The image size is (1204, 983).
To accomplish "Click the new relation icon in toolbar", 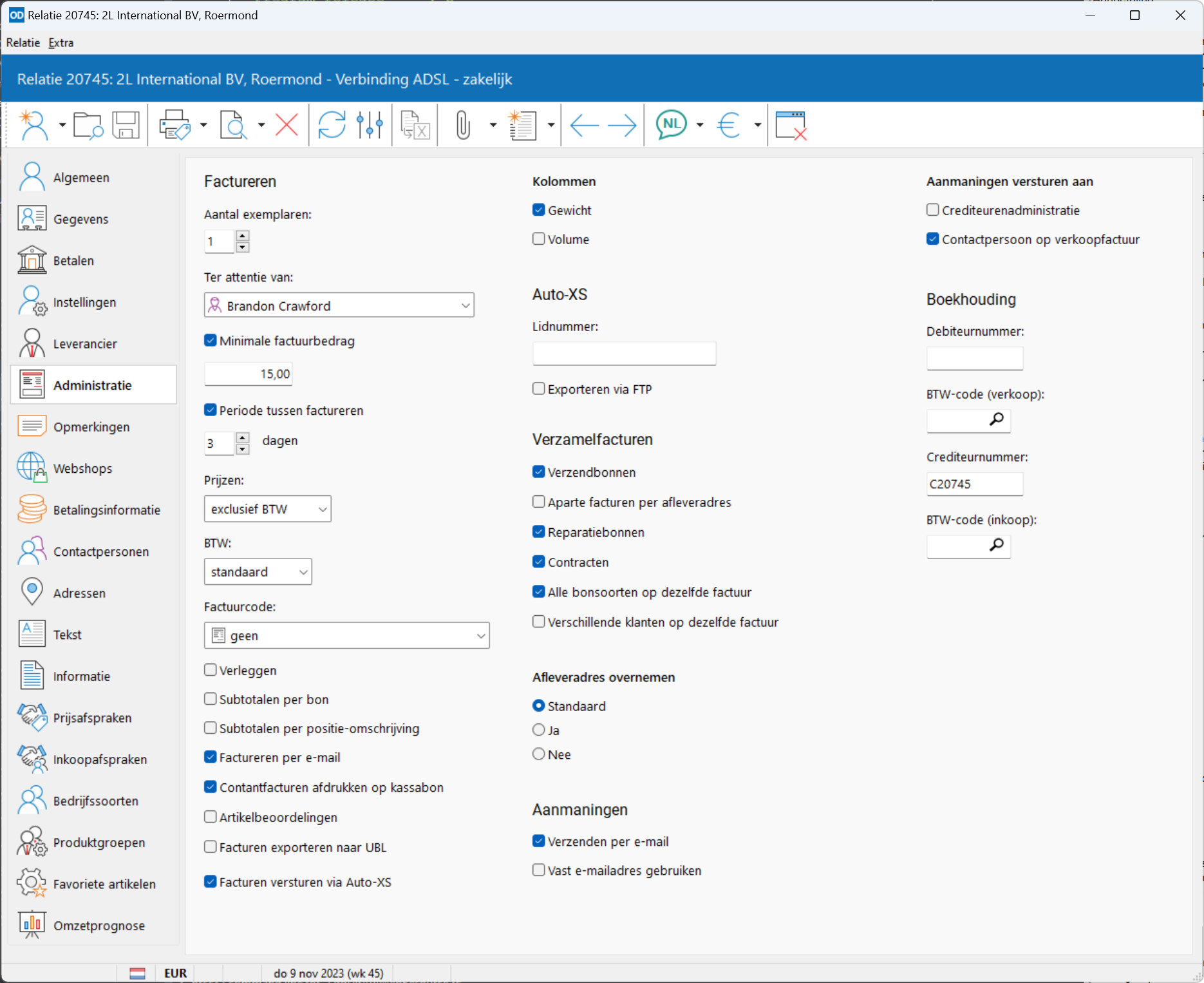I will pos(33,125).
